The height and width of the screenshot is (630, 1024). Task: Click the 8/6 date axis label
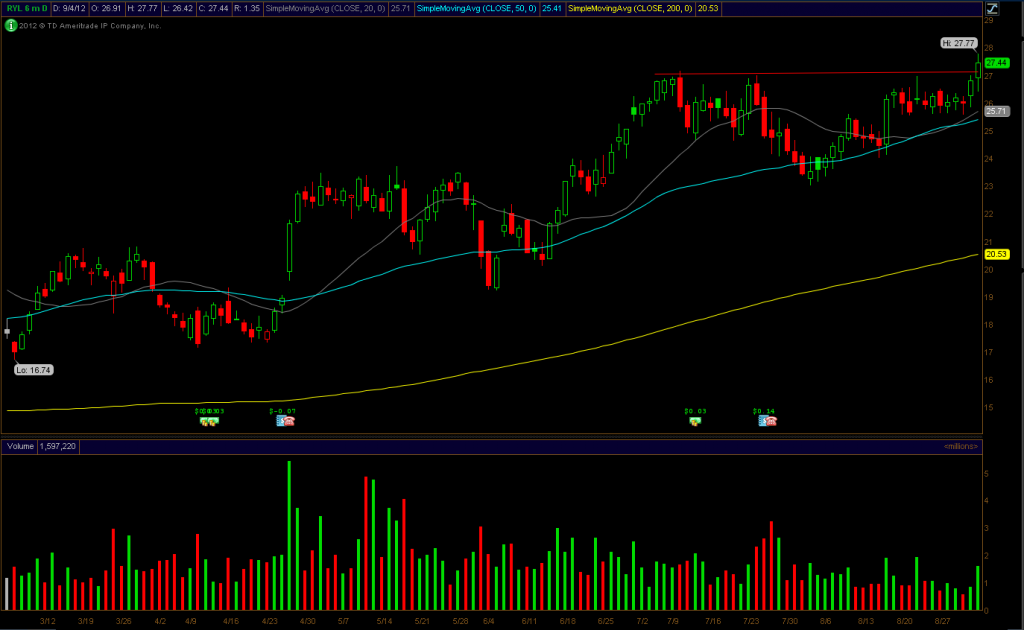click(825, 622)
